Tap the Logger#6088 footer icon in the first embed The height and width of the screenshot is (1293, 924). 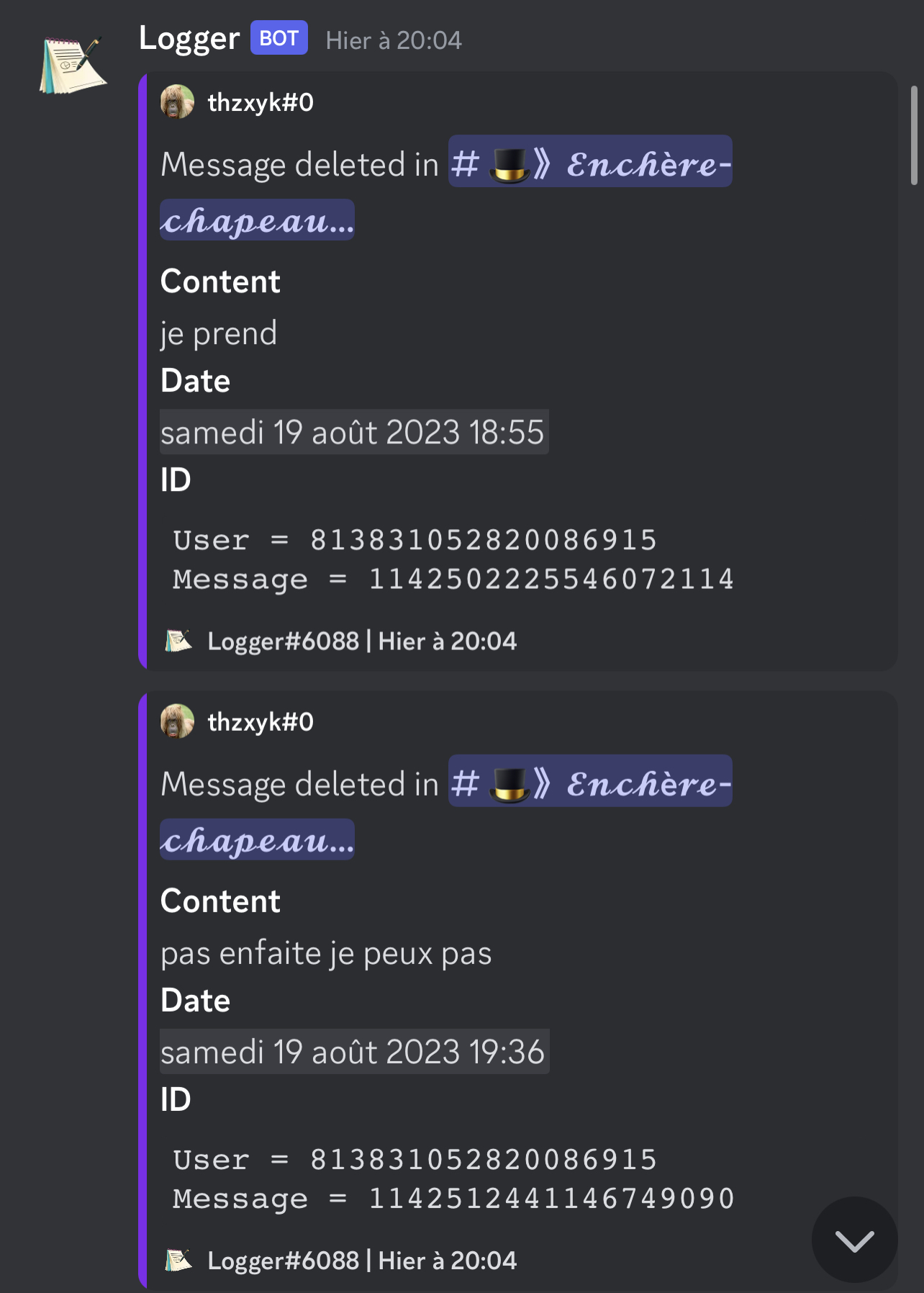[x=178, y=641]
